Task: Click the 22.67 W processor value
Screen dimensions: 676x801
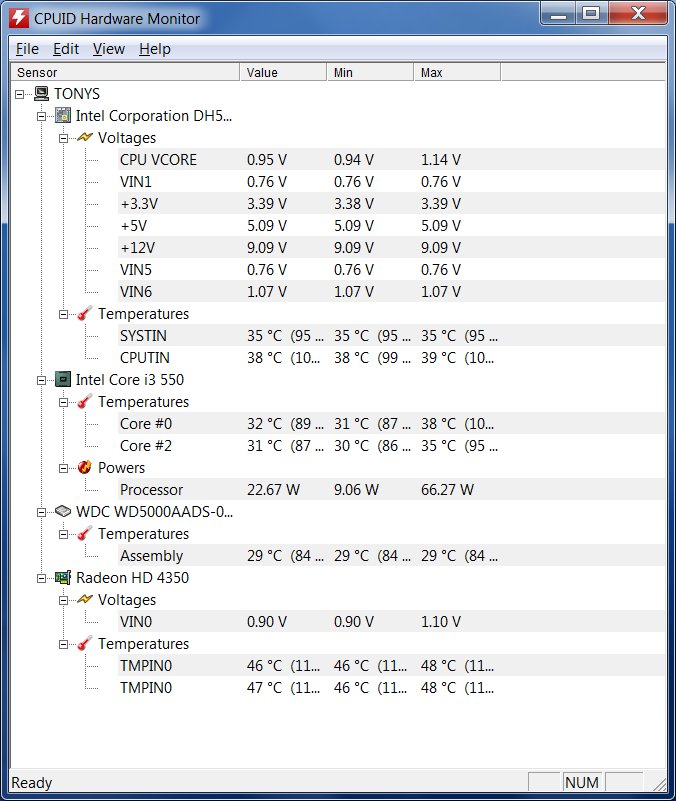Action: click(x=273, y=489)
